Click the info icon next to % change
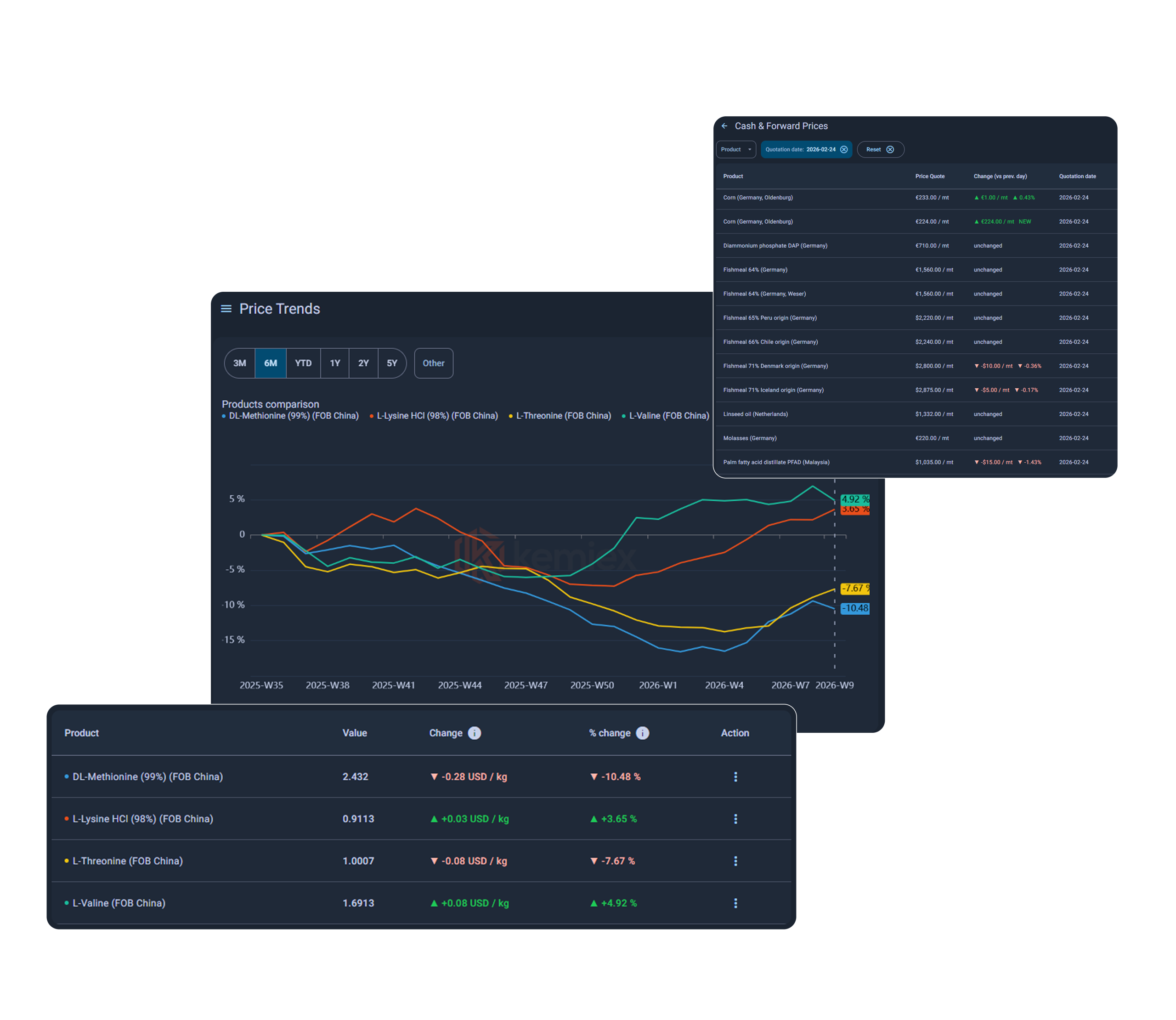1176x1020 pixels. pos(642,733)
